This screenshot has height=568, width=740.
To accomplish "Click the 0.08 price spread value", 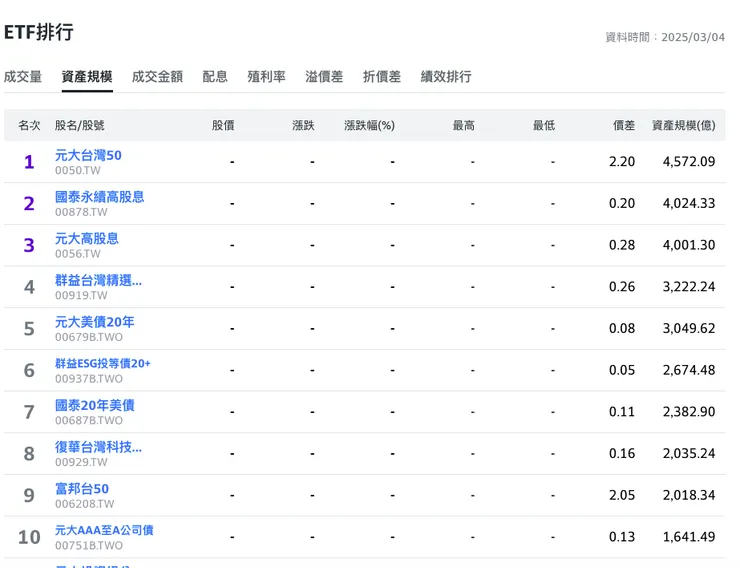I will click(622, 328).
